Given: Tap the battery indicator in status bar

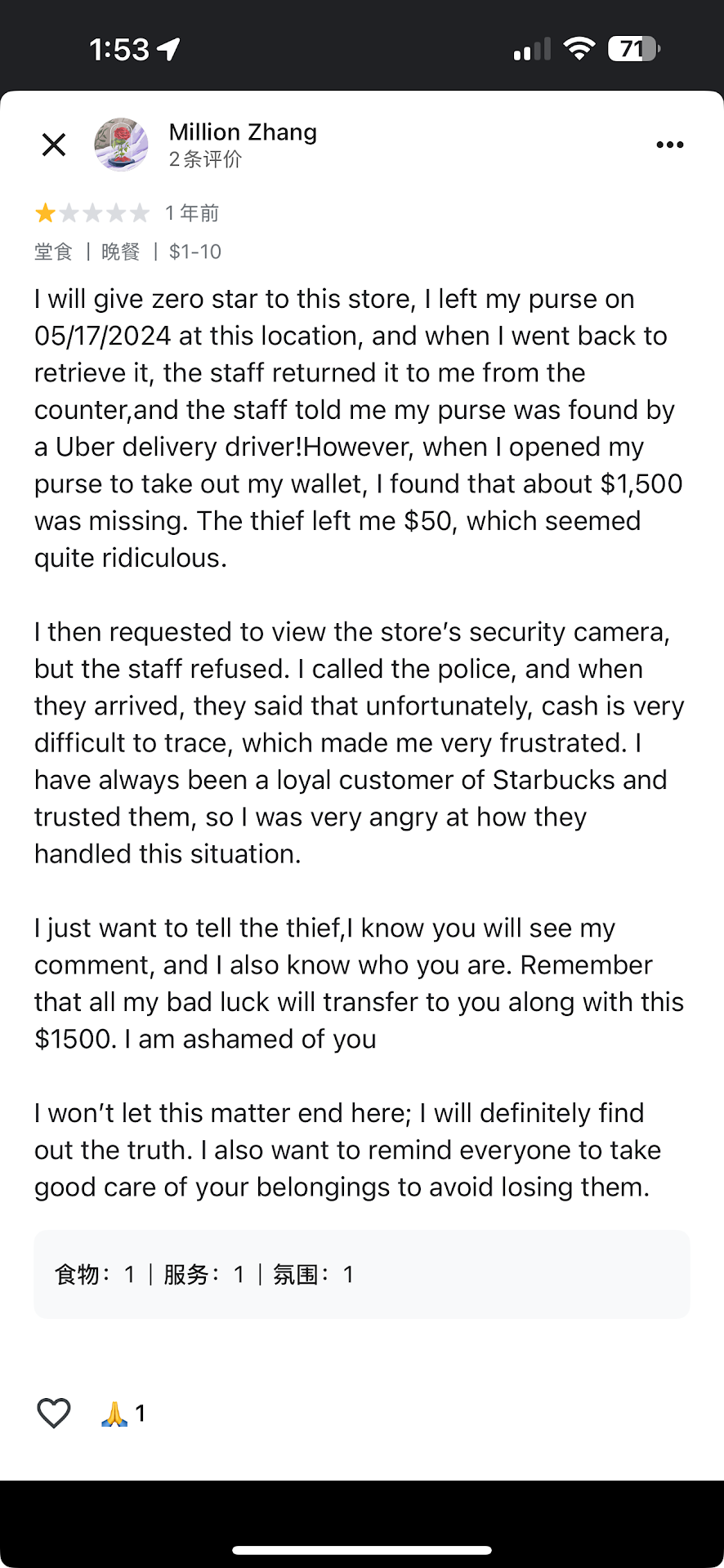Looking at the screenshot, I should [x=633, y=49].
